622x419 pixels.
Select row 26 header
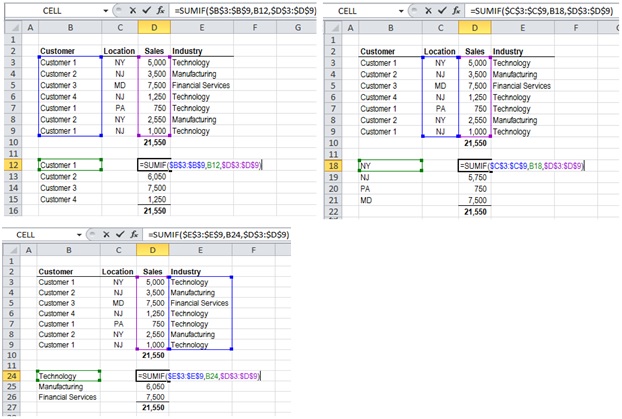pos(12,397)
